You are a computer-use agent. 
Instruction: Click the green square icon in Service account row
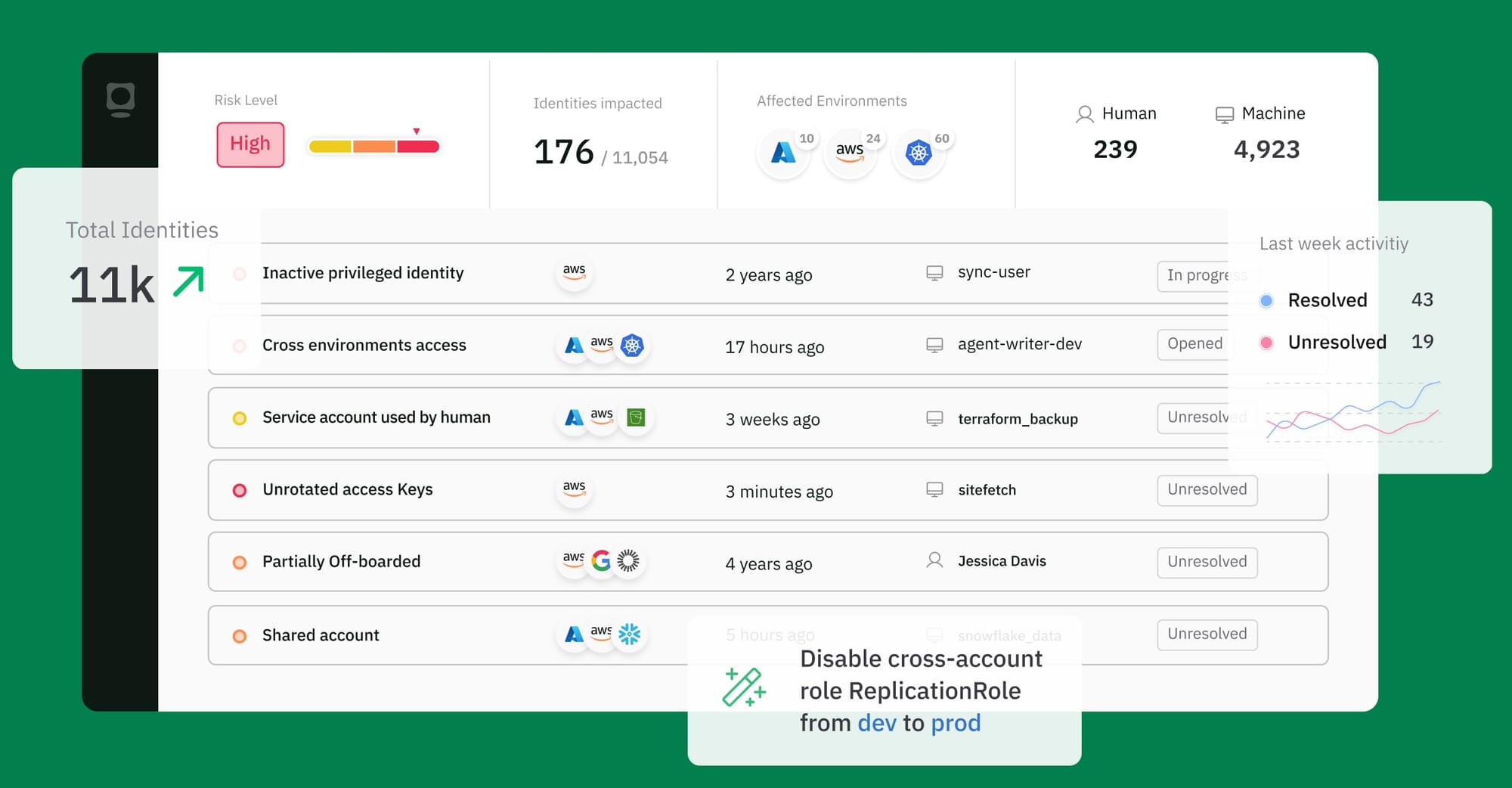click(x=637, y=417)
